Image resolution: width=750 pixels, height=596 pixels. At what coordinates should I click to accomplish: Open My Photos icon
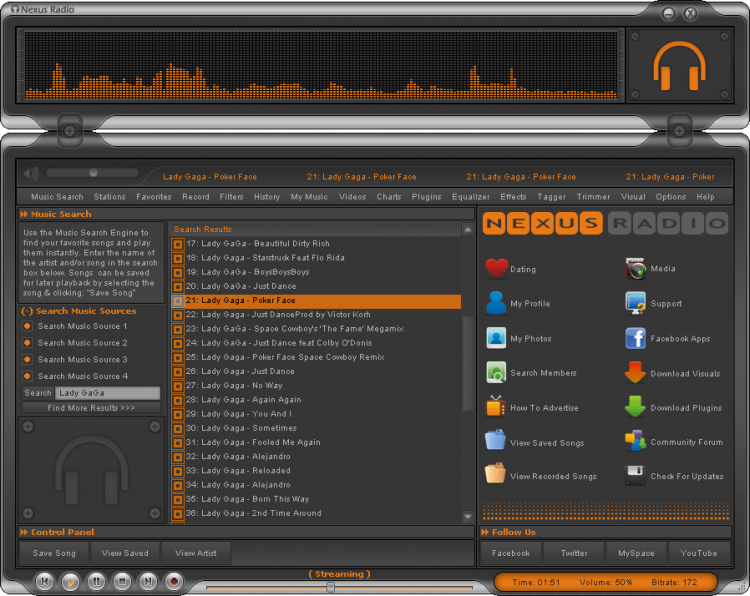pyautogui.click(x=496, y=338)
